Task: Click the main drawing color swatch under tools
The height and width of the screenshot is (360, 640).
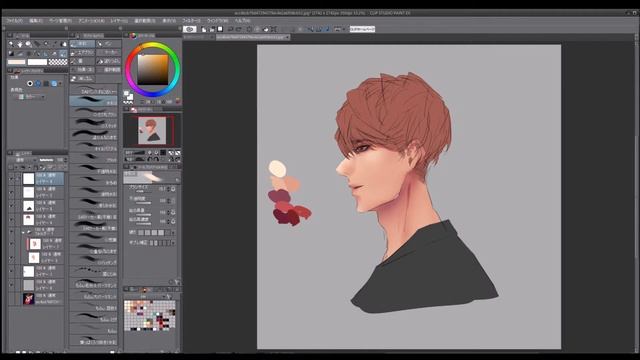Action: [16, 62]
